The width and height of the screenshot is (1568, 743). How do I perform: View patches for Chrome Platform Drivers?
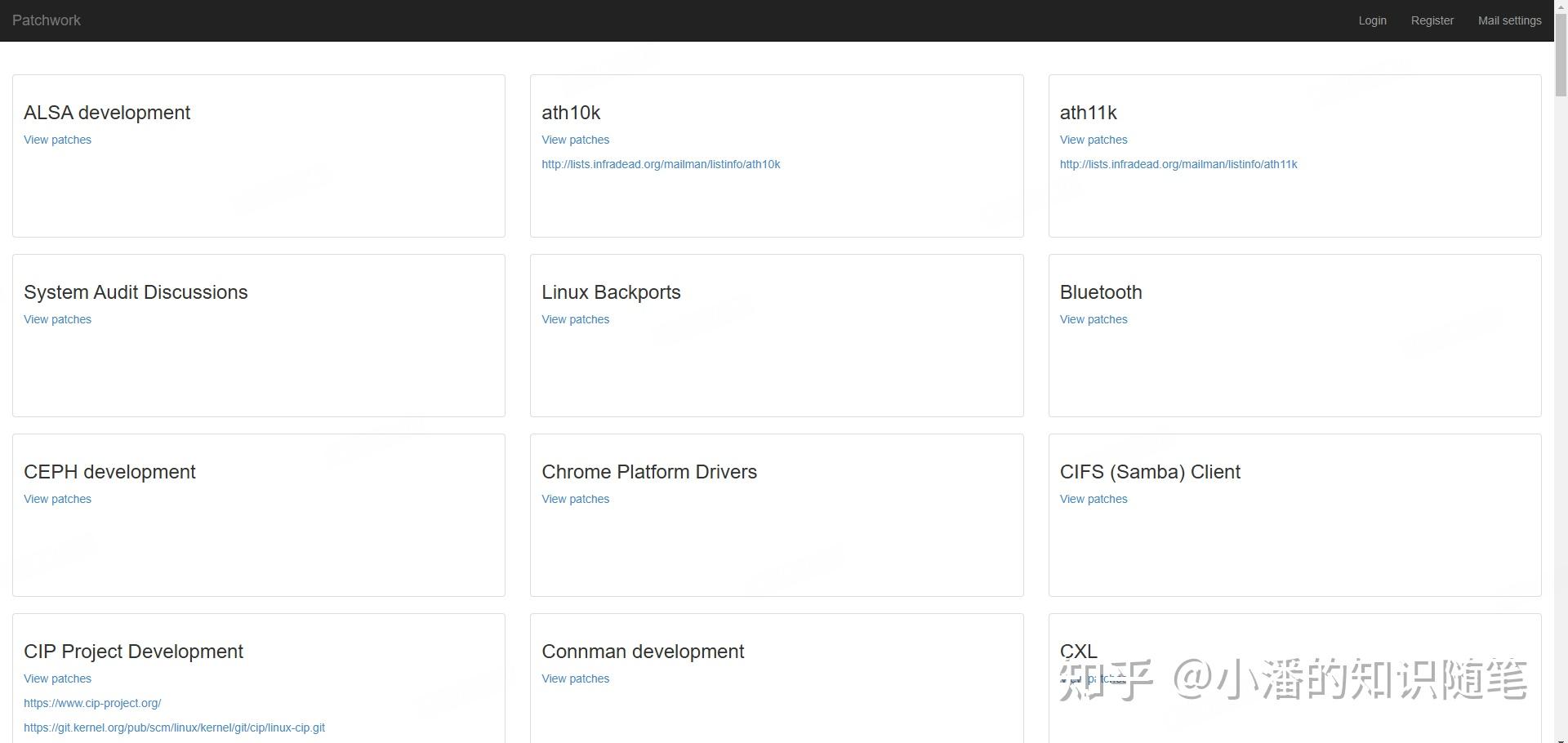(575, 499)
